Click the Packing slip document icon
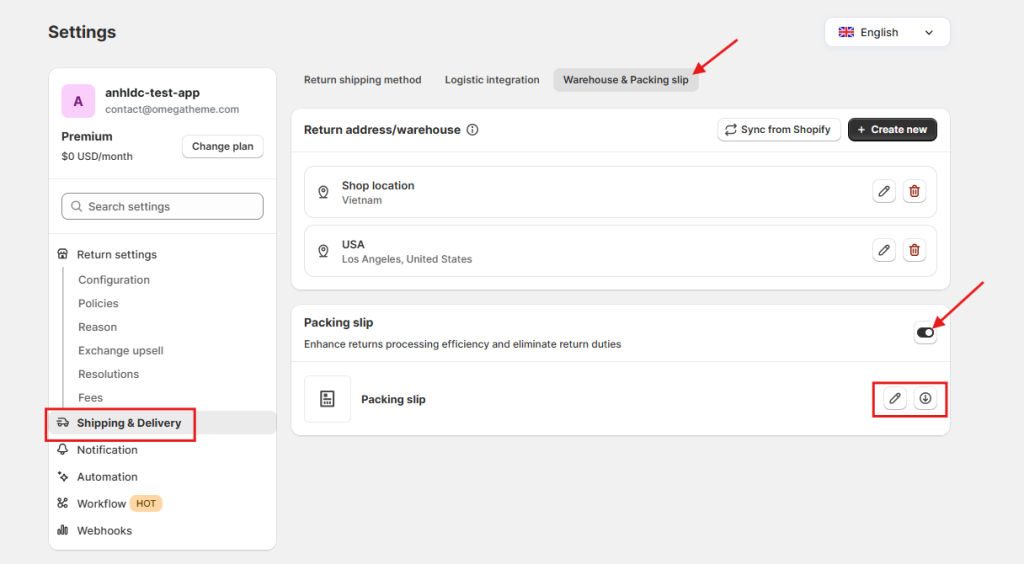 (327, 399)
